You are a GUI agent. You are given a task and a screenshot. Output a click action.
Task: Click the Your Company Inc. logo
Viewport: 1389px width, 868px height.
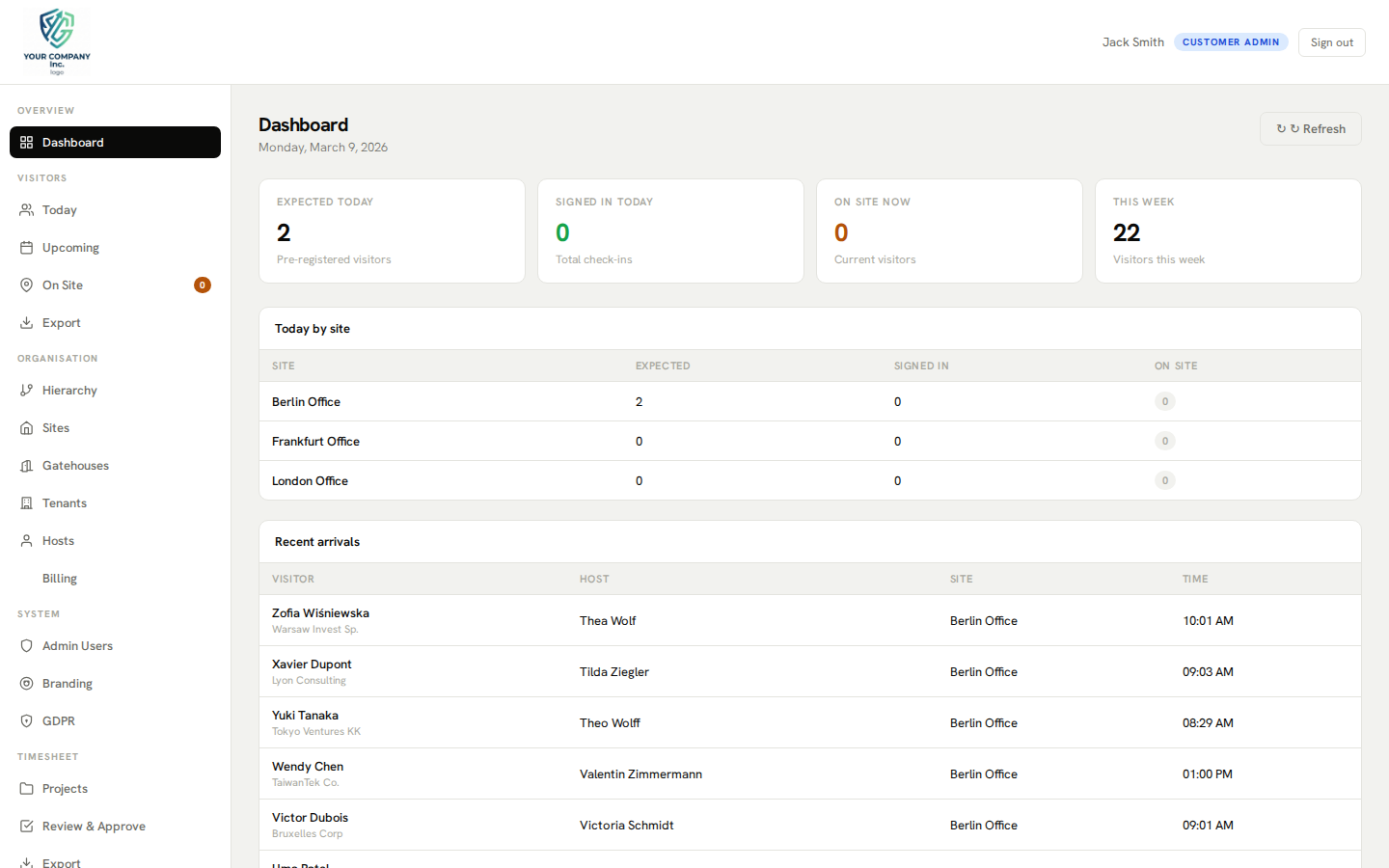(56, 41)
